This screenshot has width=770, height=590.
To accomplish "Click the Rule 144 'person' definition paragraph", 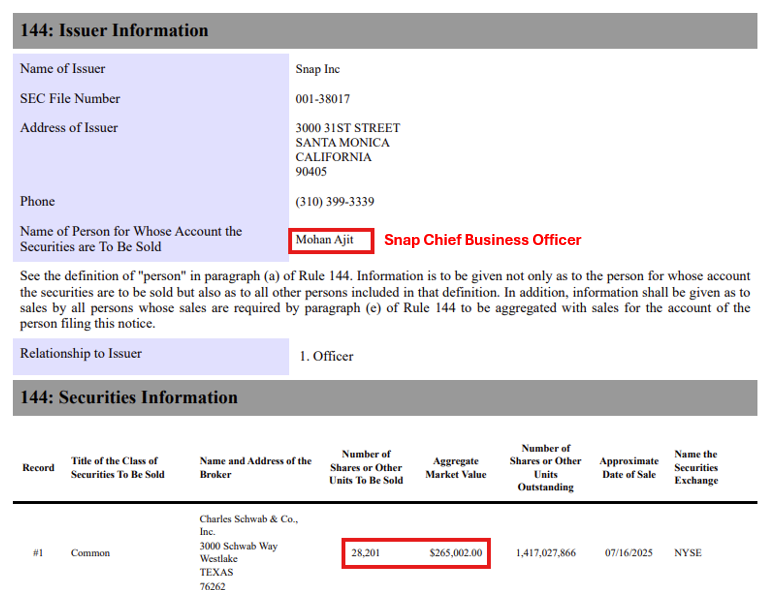I will point(385,300).
